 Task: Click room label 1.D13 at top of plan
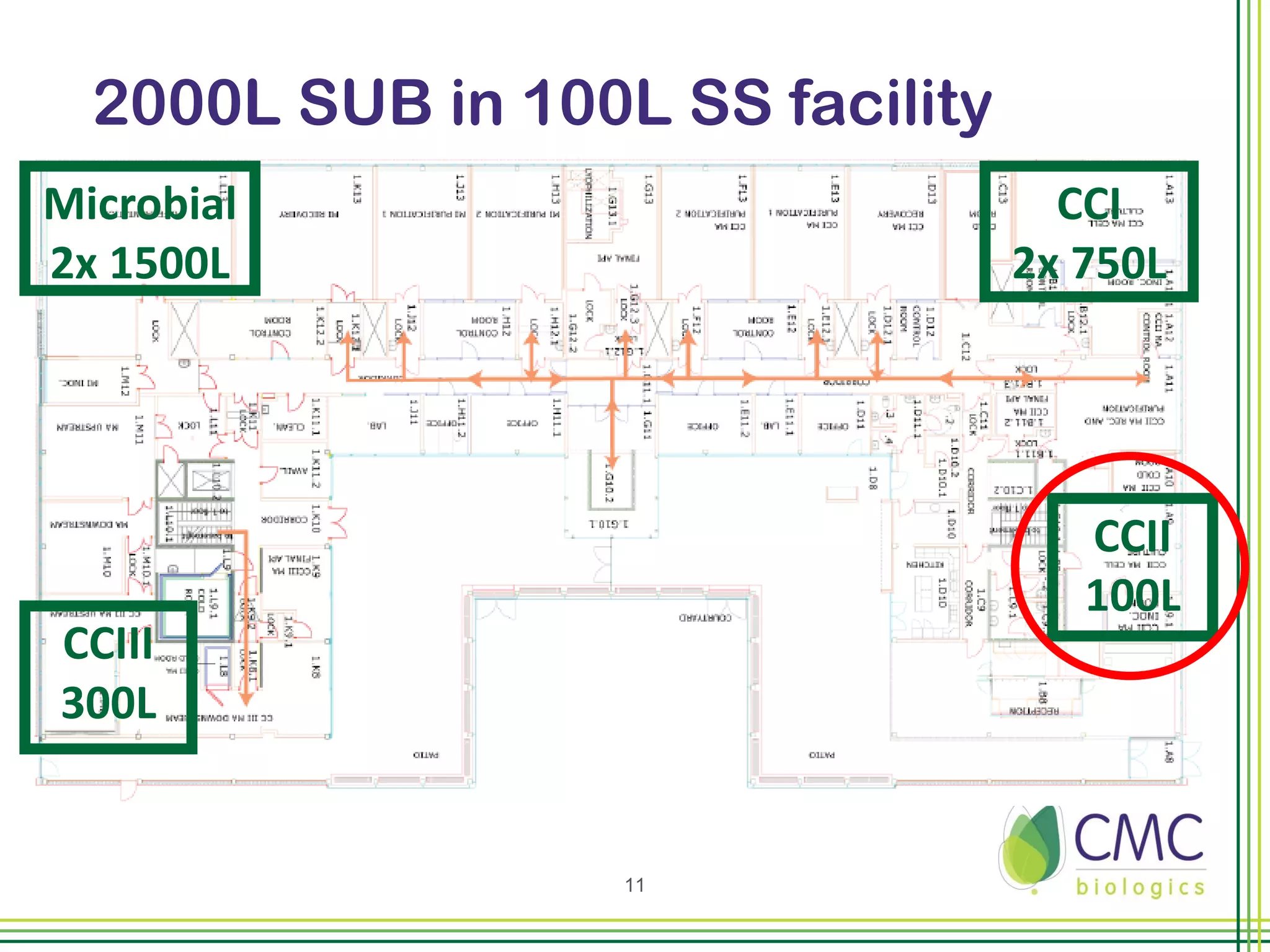point(931,189)
